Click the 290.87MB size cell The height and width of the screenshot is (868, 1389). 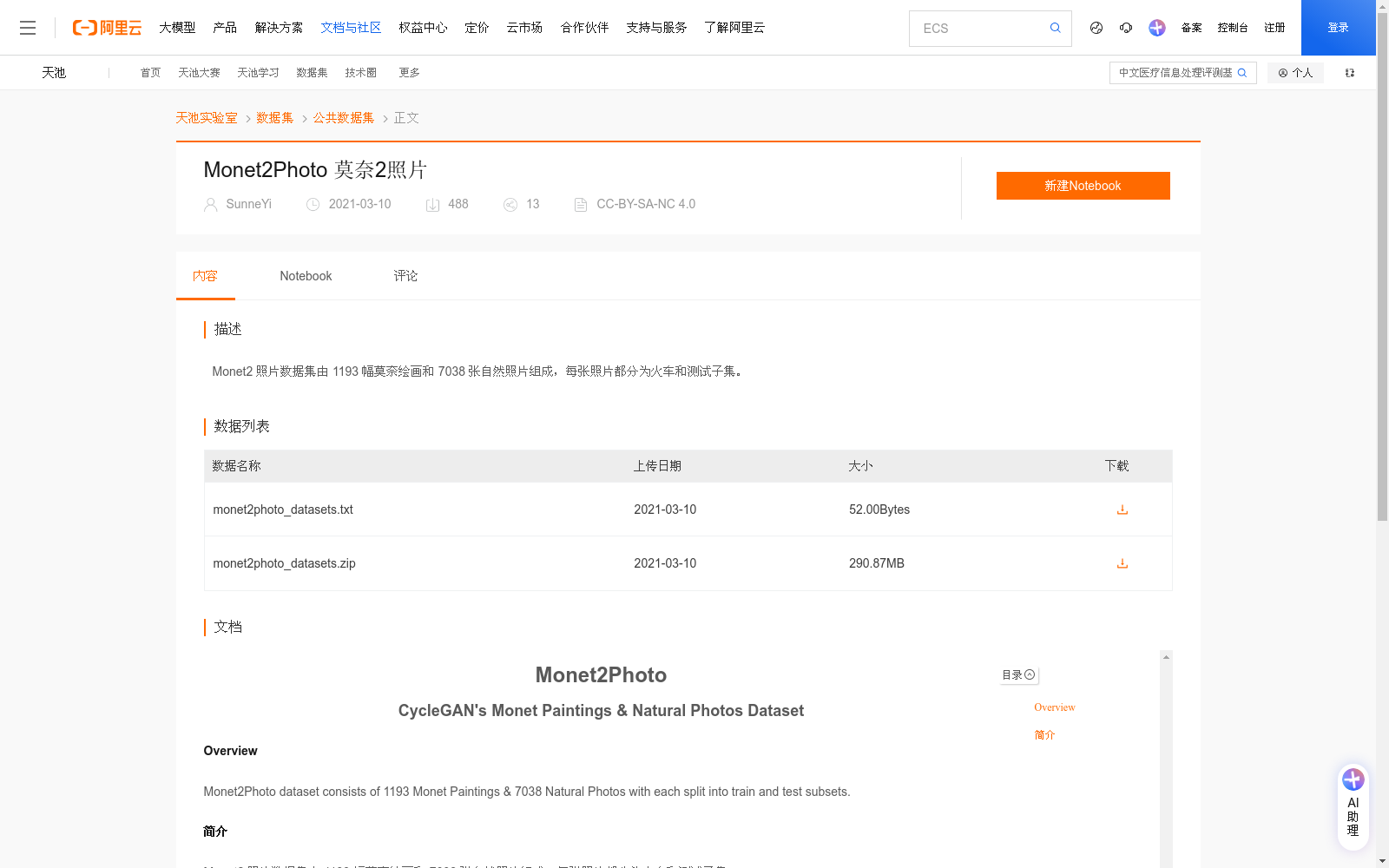[877, 563]
